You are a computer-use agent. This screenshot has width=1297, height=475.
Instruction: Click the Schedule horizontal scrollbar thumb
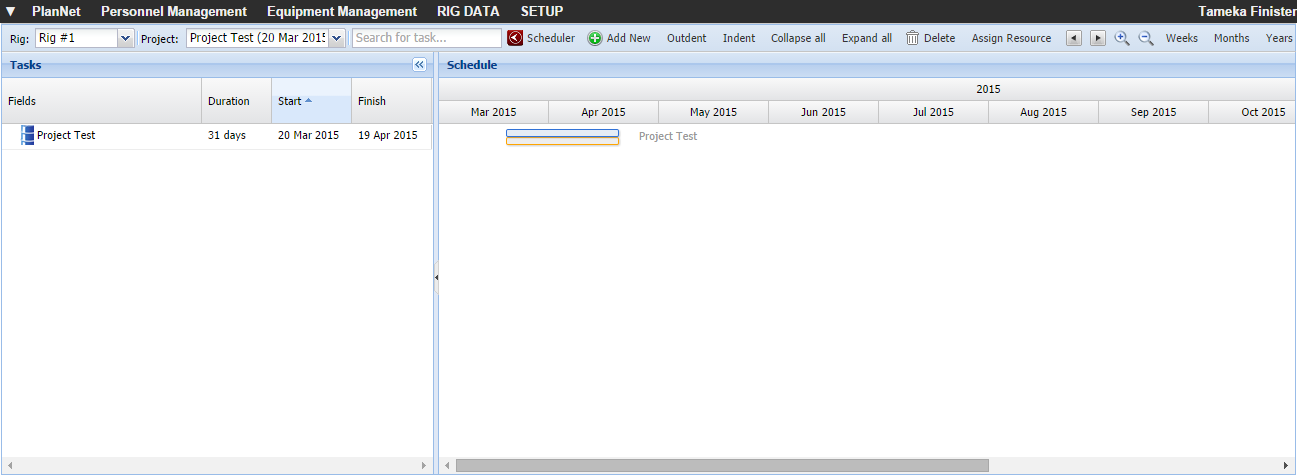[722, 465]
